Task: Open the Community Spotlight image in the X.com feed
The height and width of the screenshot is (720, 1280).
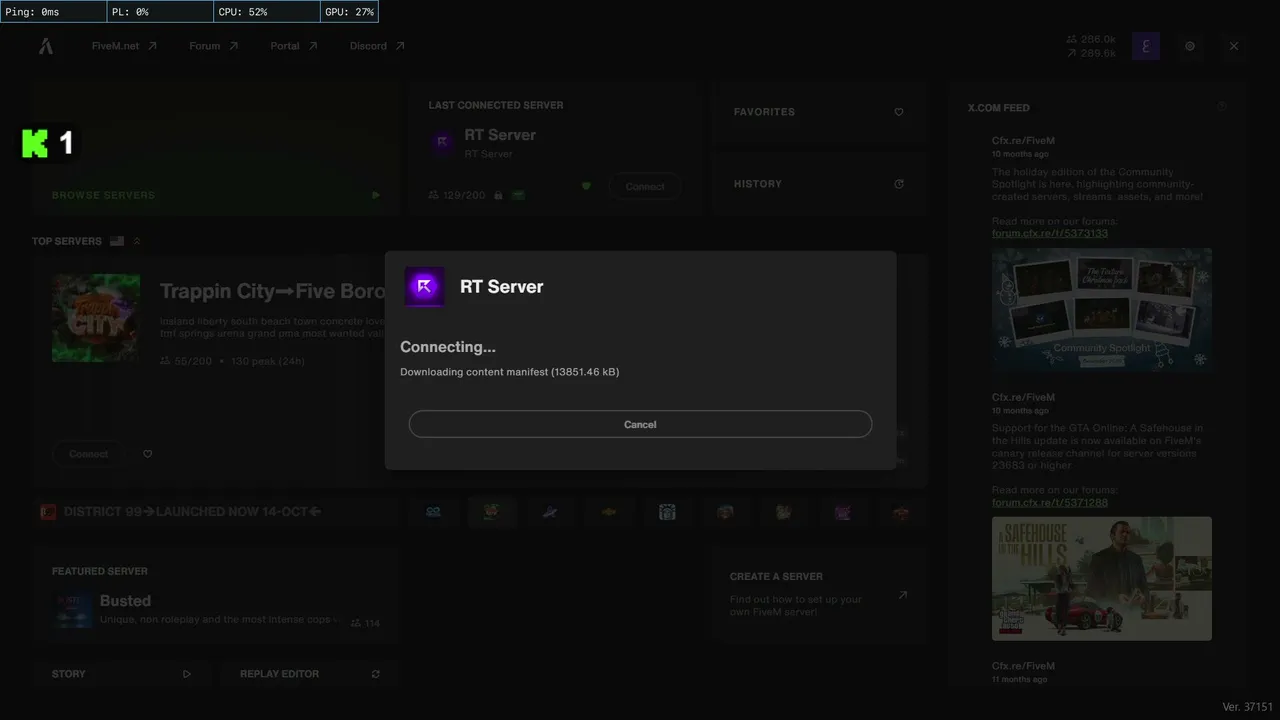Action: 1102,310
